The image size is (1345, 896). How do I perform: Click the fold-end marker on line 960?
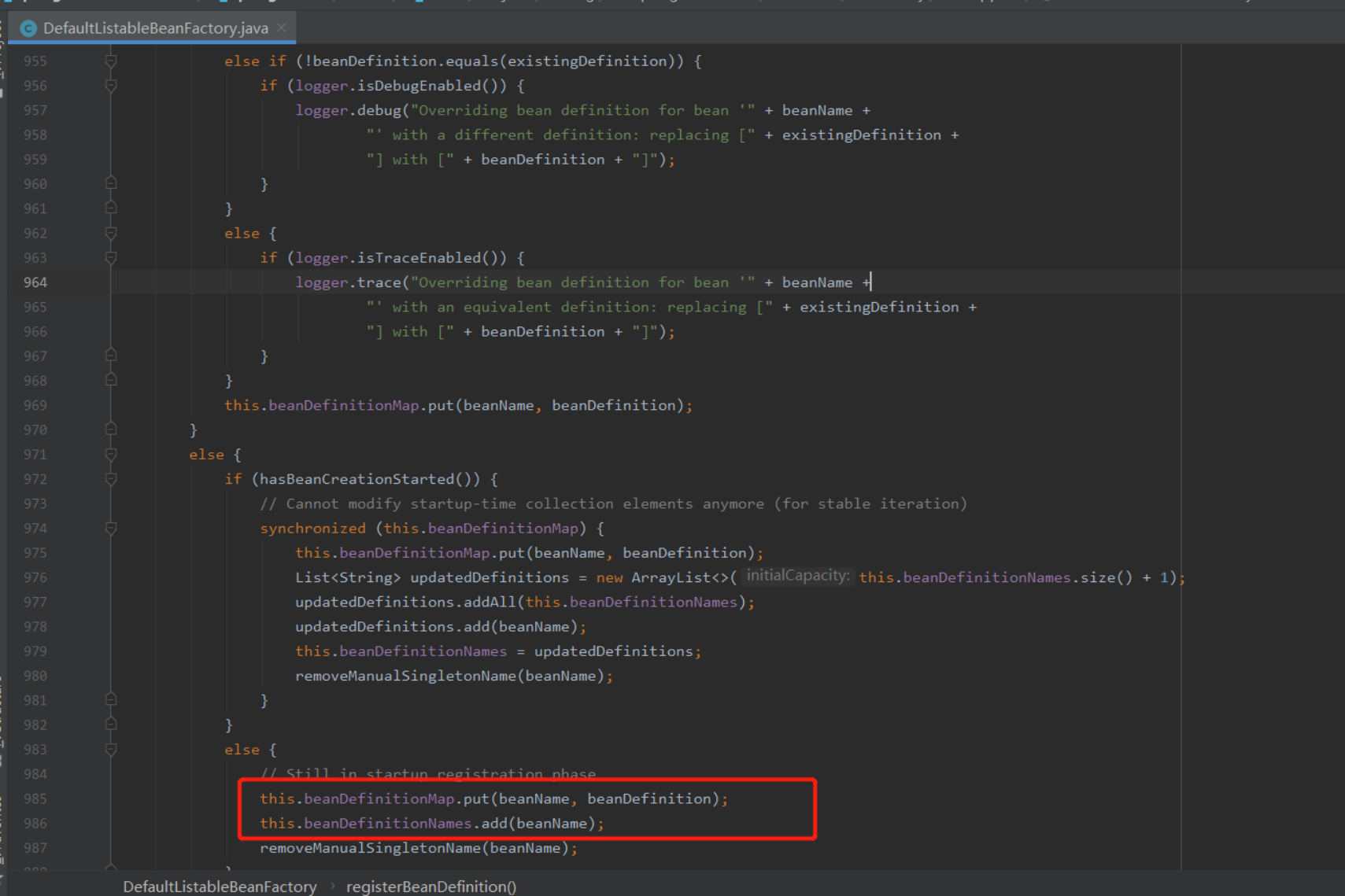[110, 183]
